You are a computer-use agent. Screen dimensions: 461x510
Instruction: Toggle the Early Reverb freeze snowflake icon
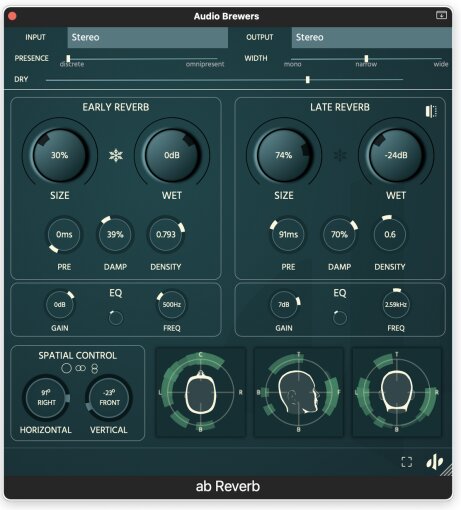116,155
